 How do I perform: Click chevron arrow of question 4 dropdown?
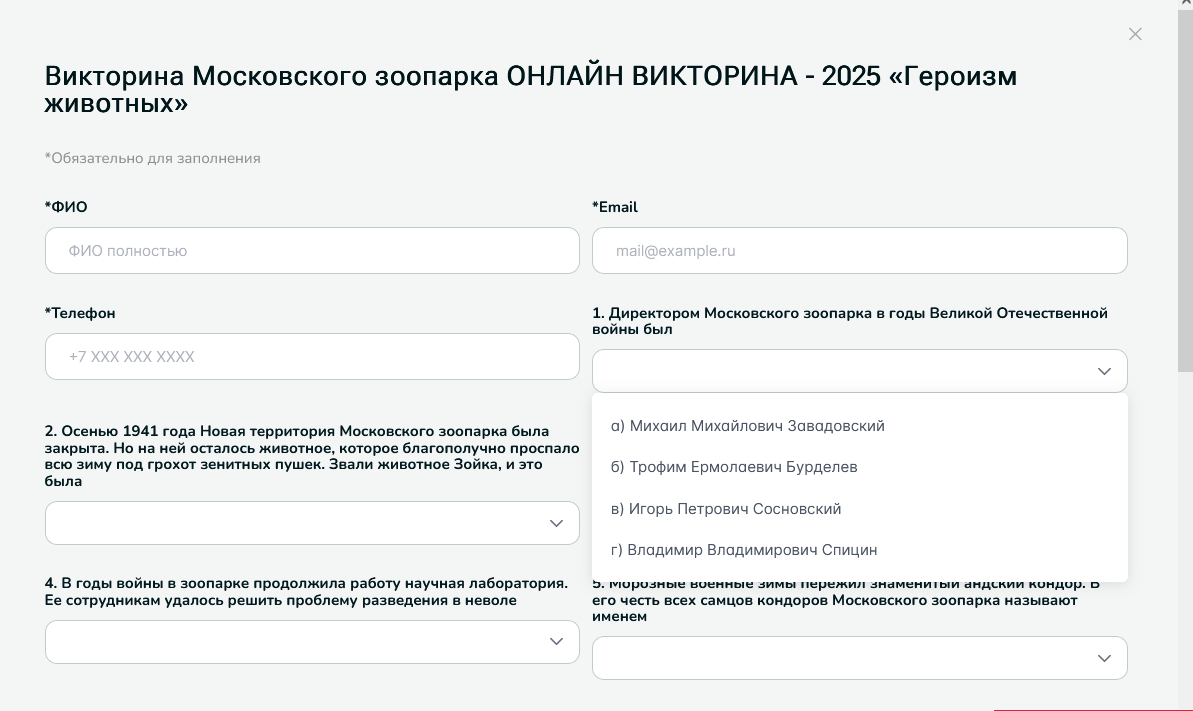click(x=556, y=642)
